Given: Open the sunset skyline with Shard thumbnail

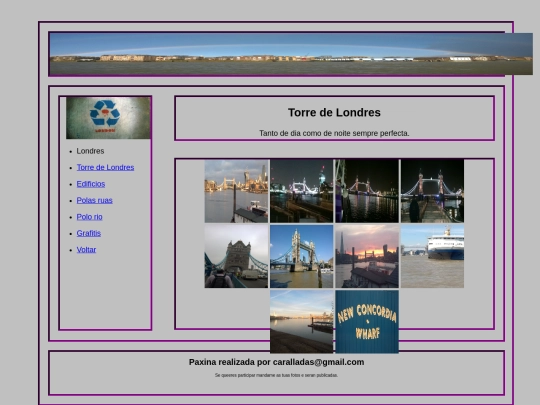Looking at the screenshot, I should point(367,256).
